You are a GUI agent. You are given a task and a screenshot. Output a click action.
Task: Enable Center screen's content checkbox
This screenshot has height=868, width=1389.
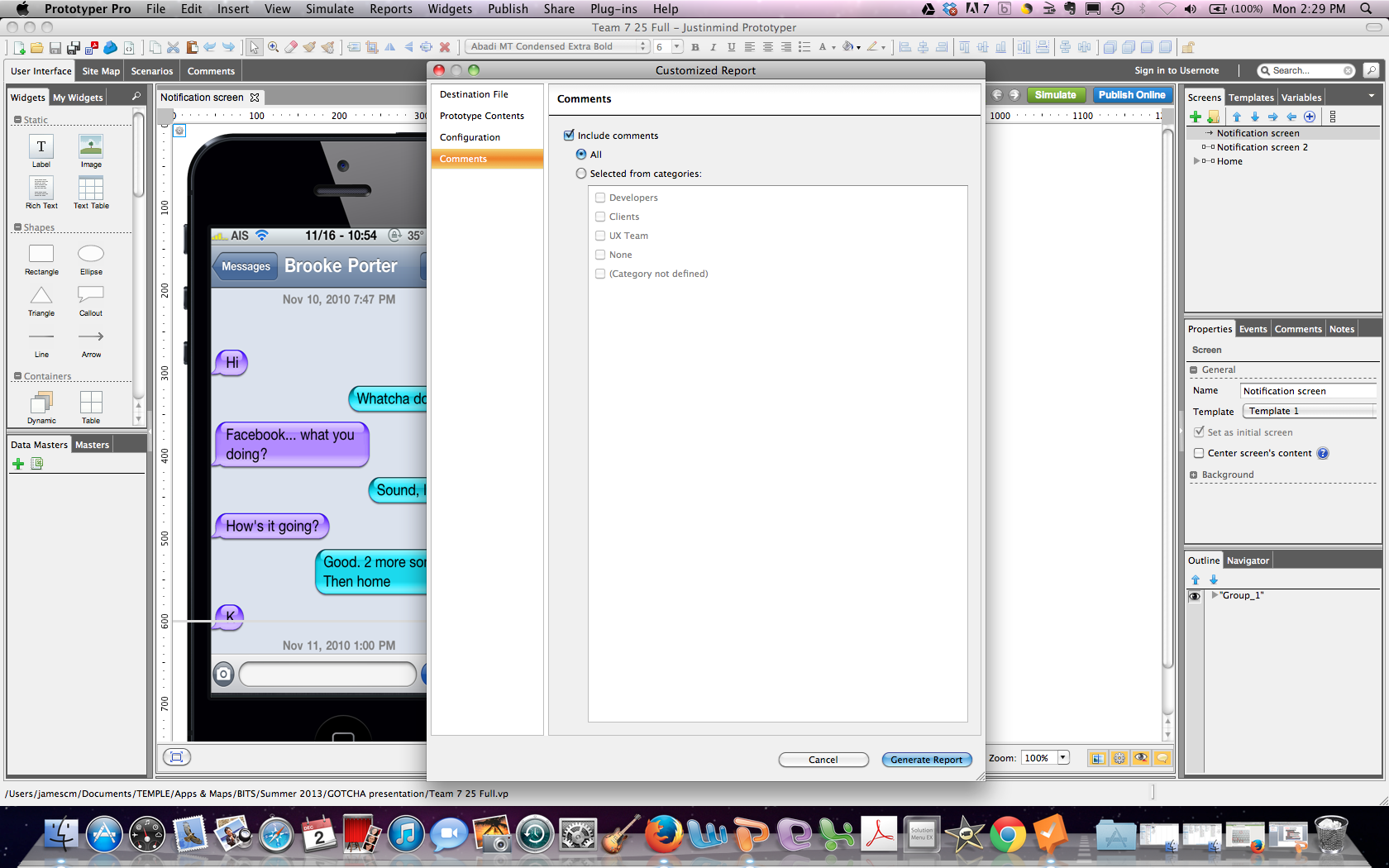click(1199, 453)
